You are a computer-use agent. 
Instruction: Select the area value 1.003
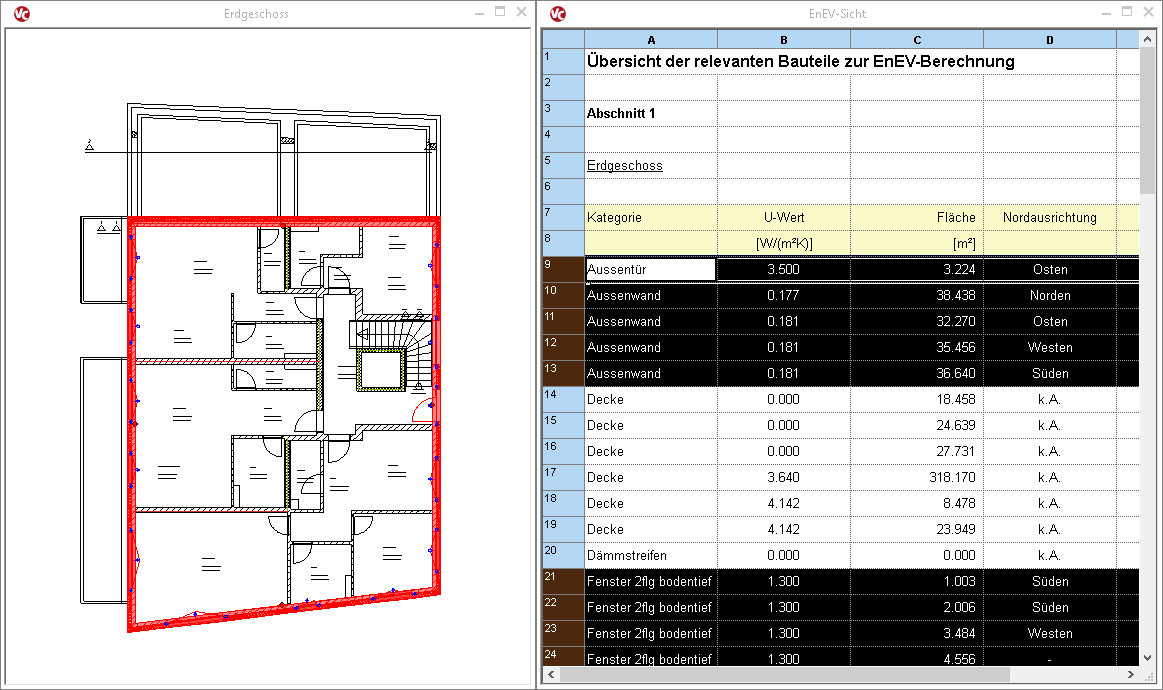click(x=917, y=581)
